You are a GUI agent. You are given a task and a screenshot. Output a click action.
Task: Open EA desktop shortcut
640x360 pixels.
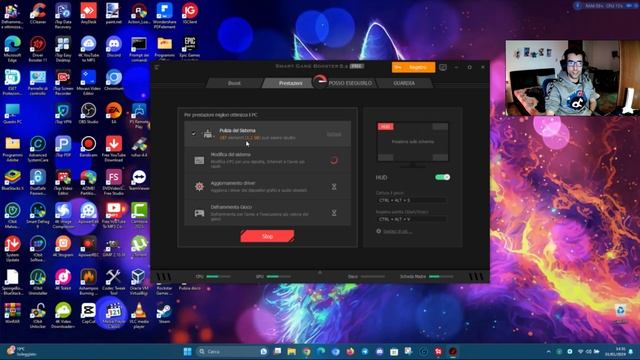[x=113, y=113]
